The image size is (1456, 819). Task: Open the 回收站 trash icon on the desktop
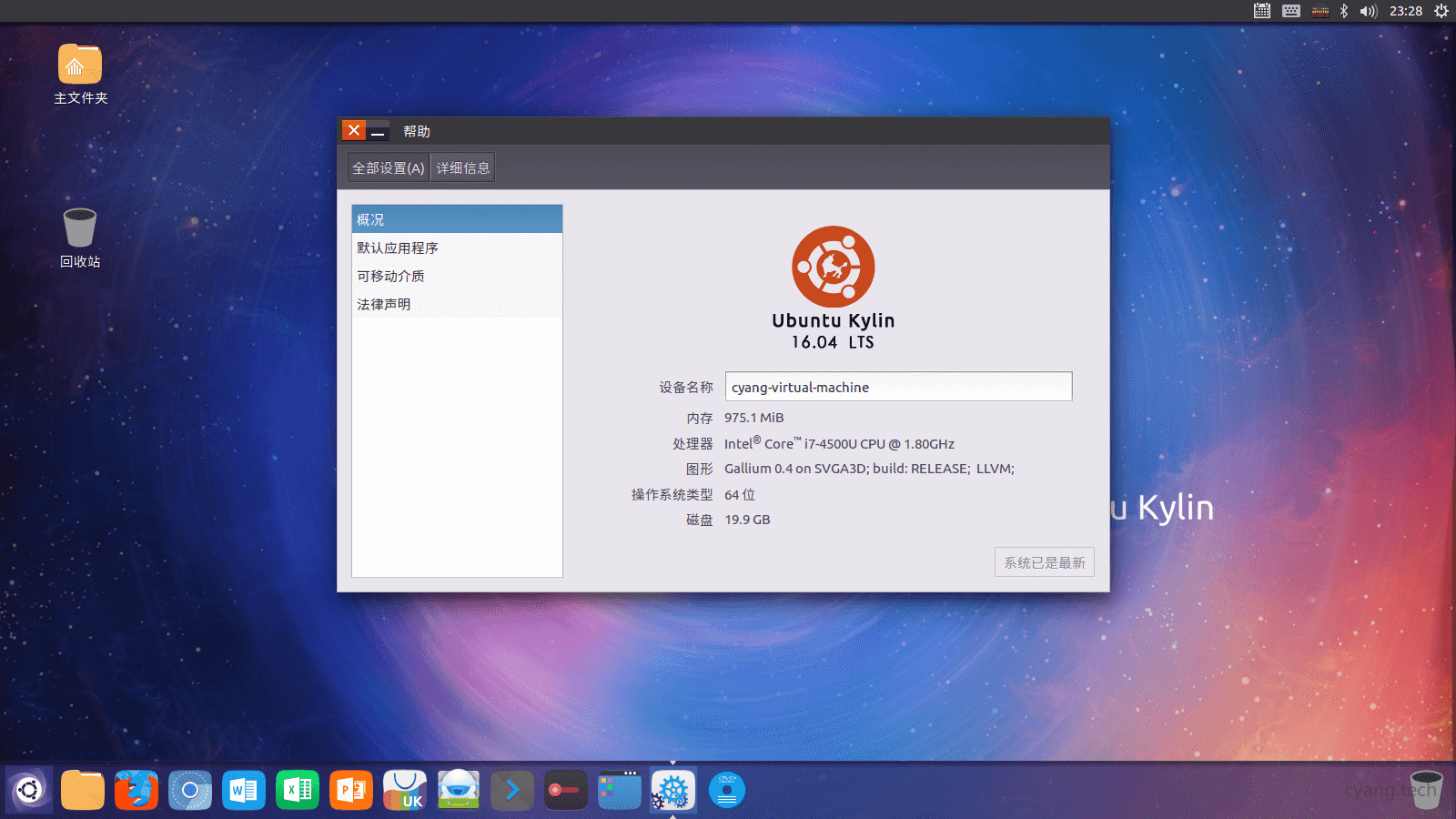pyautogui.click(x=80, y=229)
